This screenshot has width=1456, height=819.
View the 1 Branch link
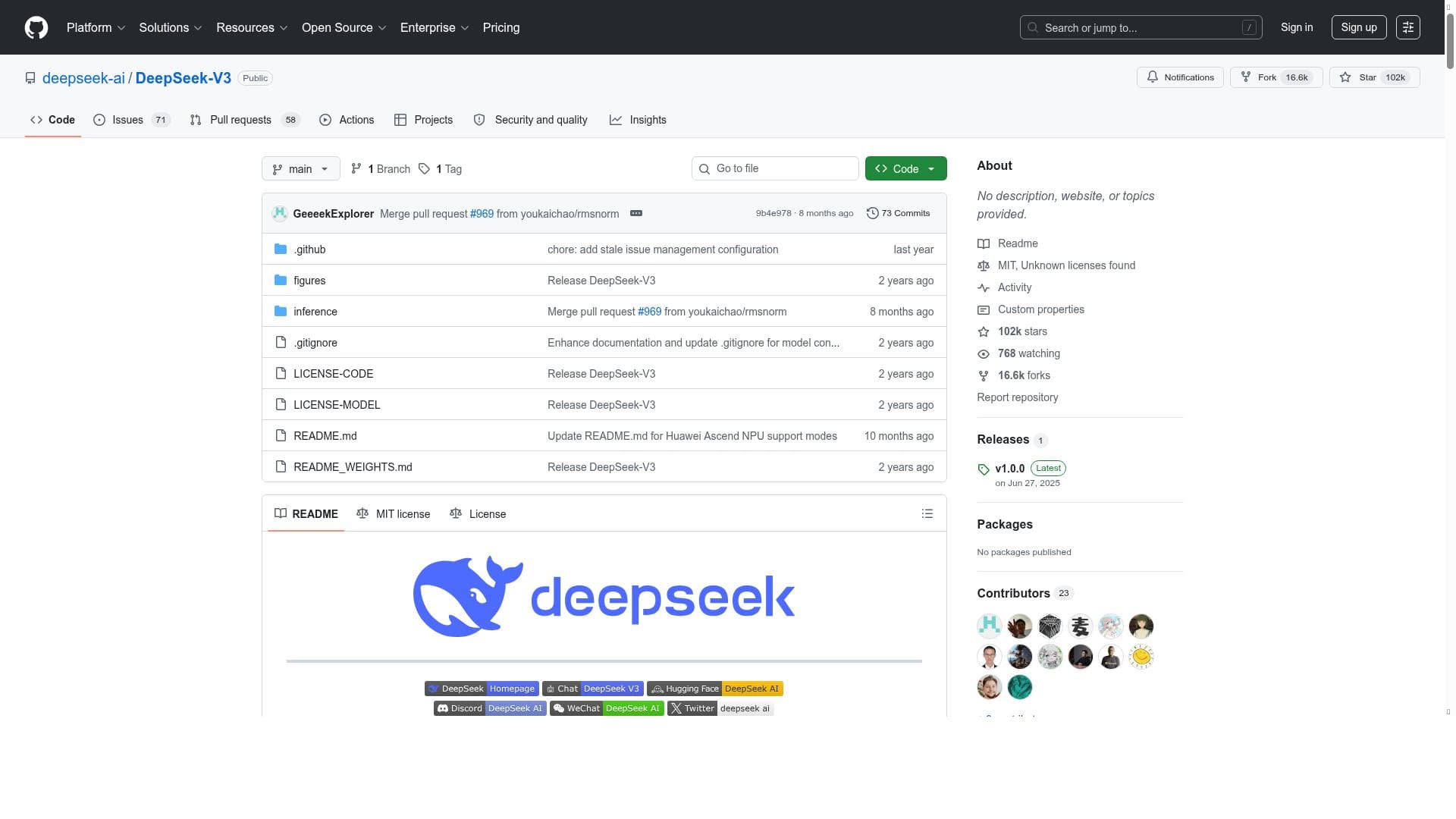381,168
